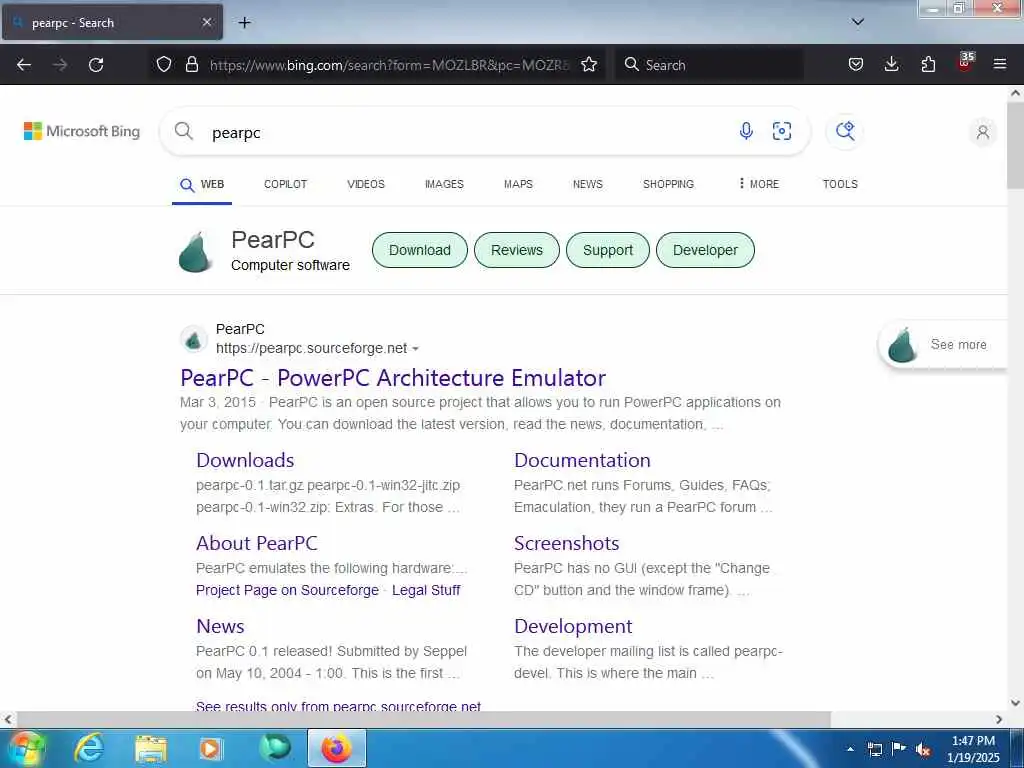Open the MORE search categories menu
Viewport: 1024px width, 768px height.
(758, 184)
